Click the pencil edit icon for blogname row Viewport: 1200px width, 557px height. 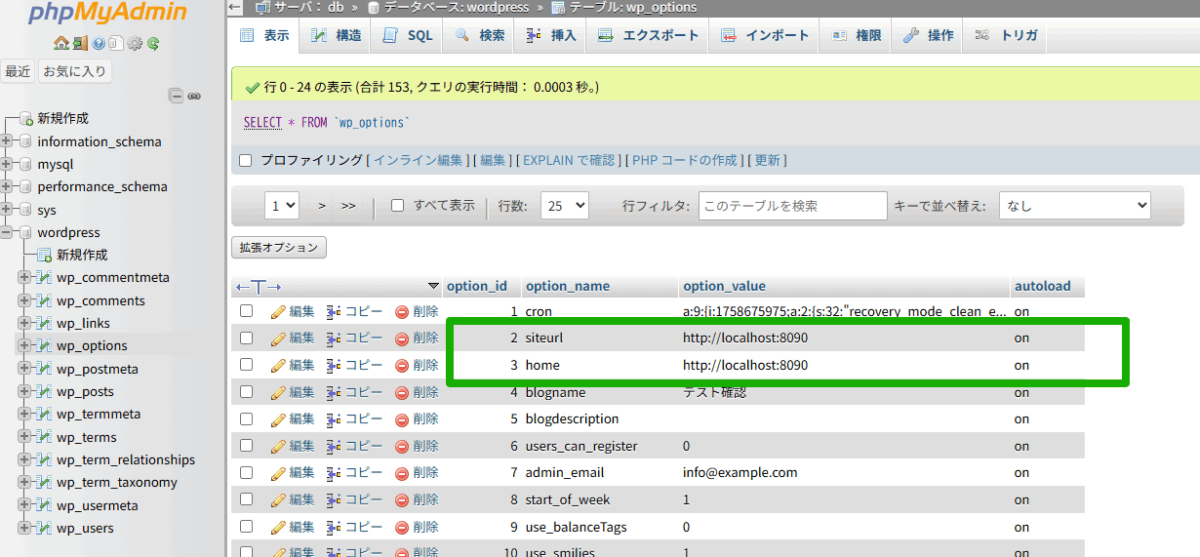[278, 392]
